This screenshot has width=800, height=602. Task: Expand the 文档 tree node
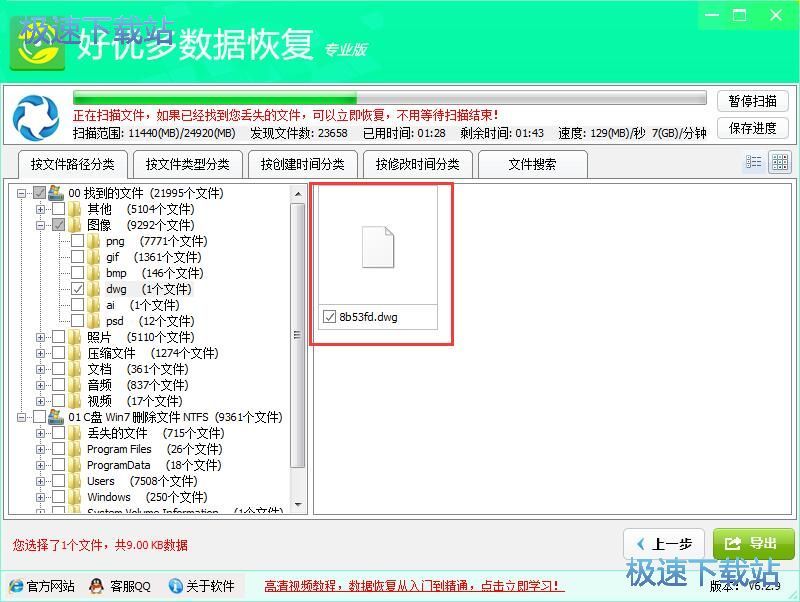(40, 369)
